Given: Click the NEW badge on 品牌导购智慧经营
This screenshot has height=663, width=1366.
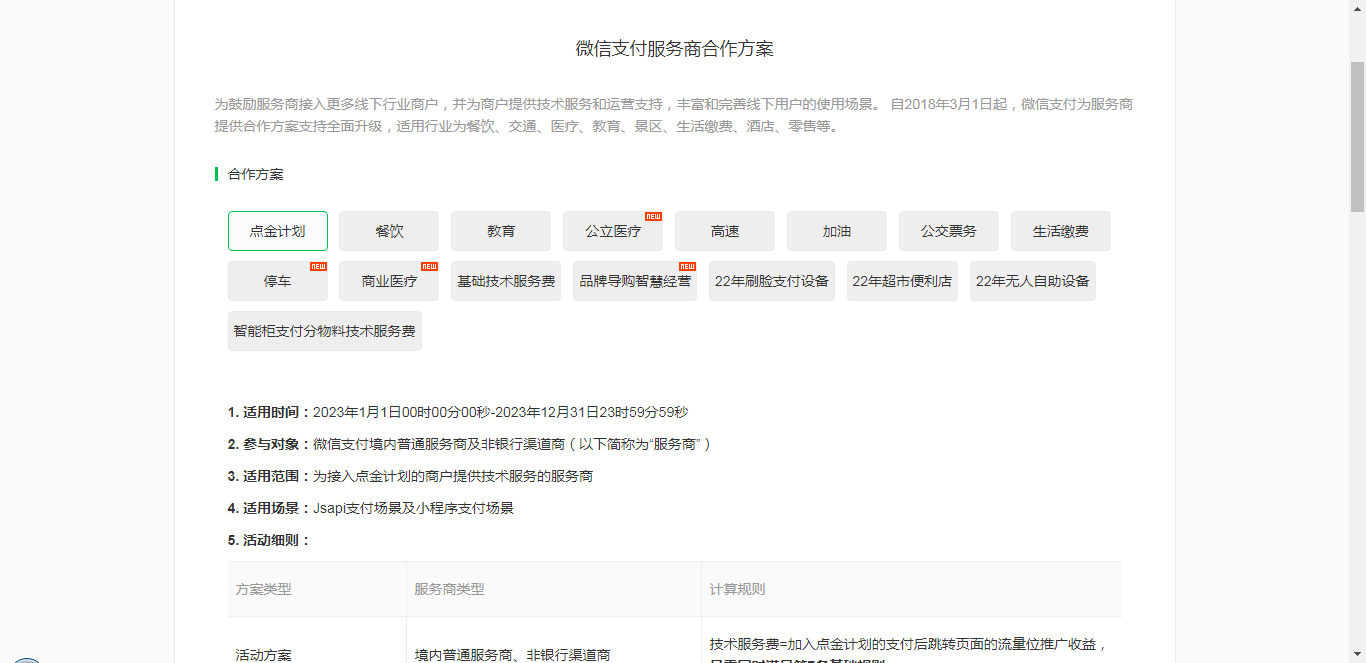Looking at the screenshot, I should click(687, 266).
